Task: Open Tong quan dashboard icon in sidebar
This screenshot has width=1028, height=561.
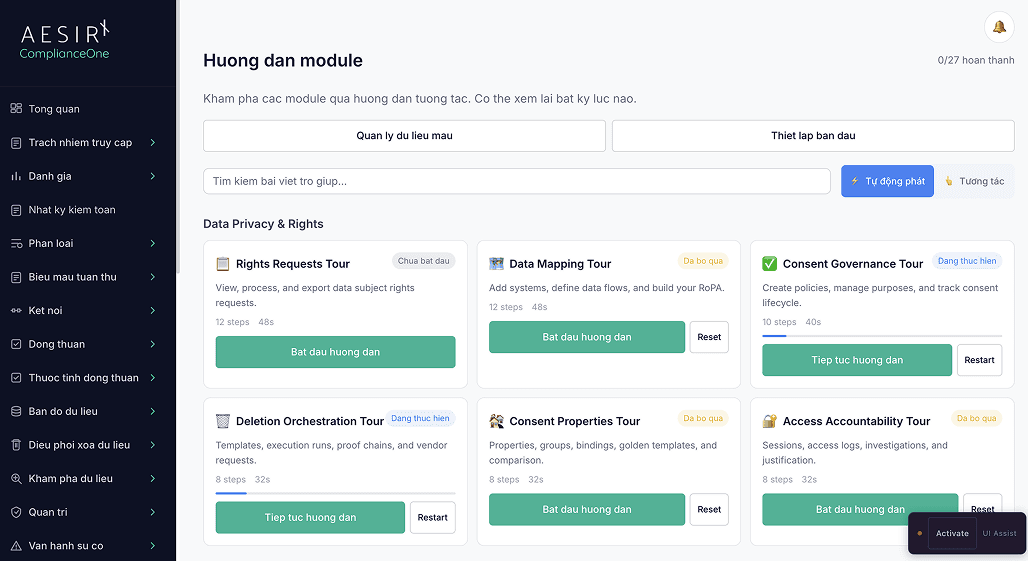Action: (16, 109)
